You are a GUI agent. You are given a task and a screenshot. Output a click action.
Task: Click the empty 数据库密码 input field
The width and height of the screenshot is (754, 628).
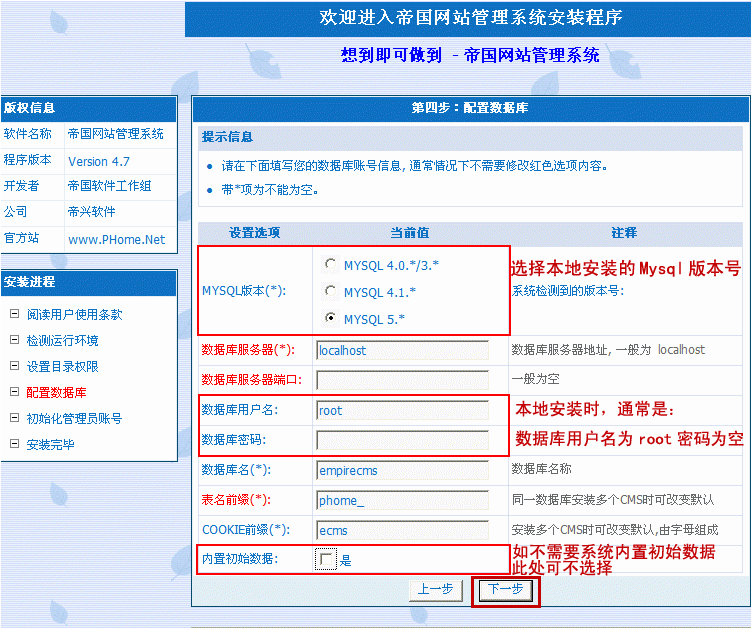tap(402, 440)
